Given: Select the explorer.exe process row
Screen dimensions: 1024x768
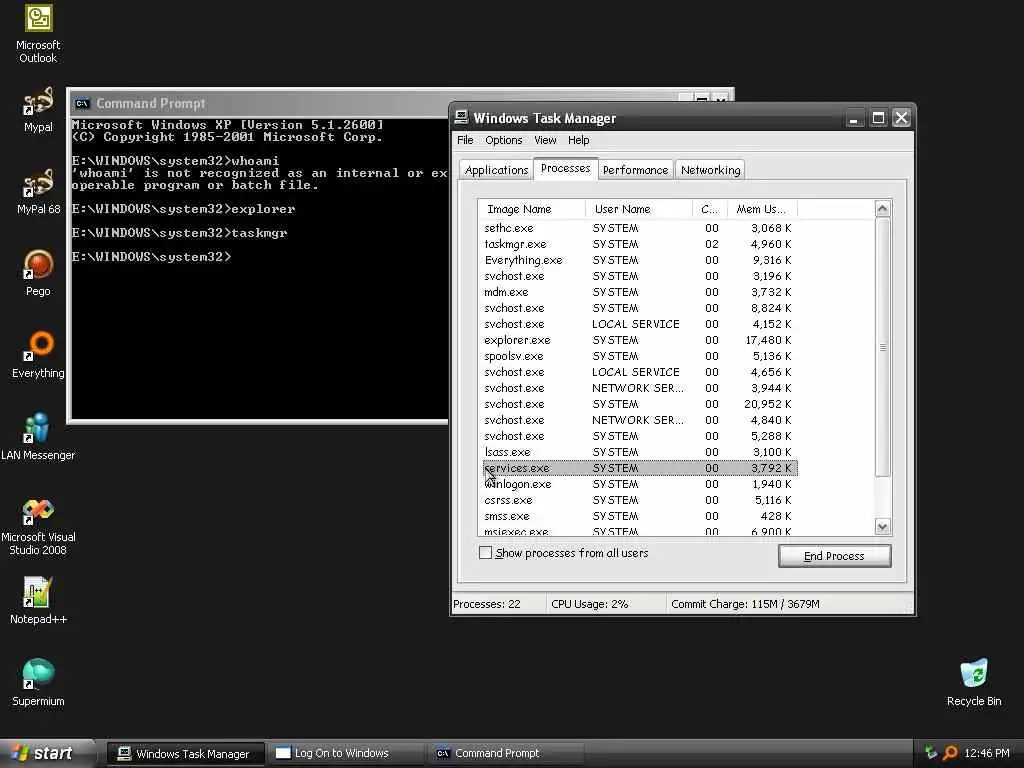Looking at the screenshot, I should tap(638, 340).
